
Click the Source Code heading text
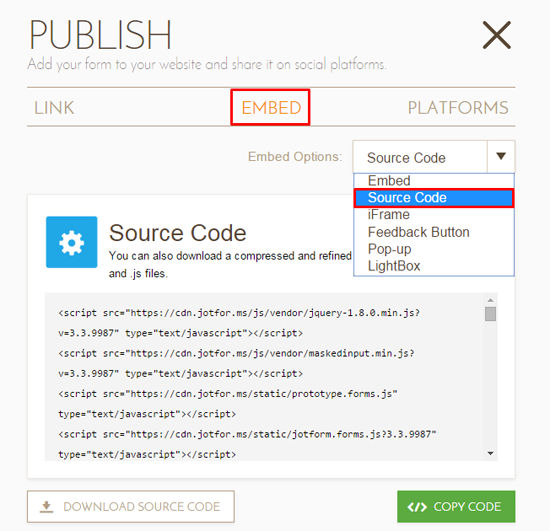coord(177,233)
